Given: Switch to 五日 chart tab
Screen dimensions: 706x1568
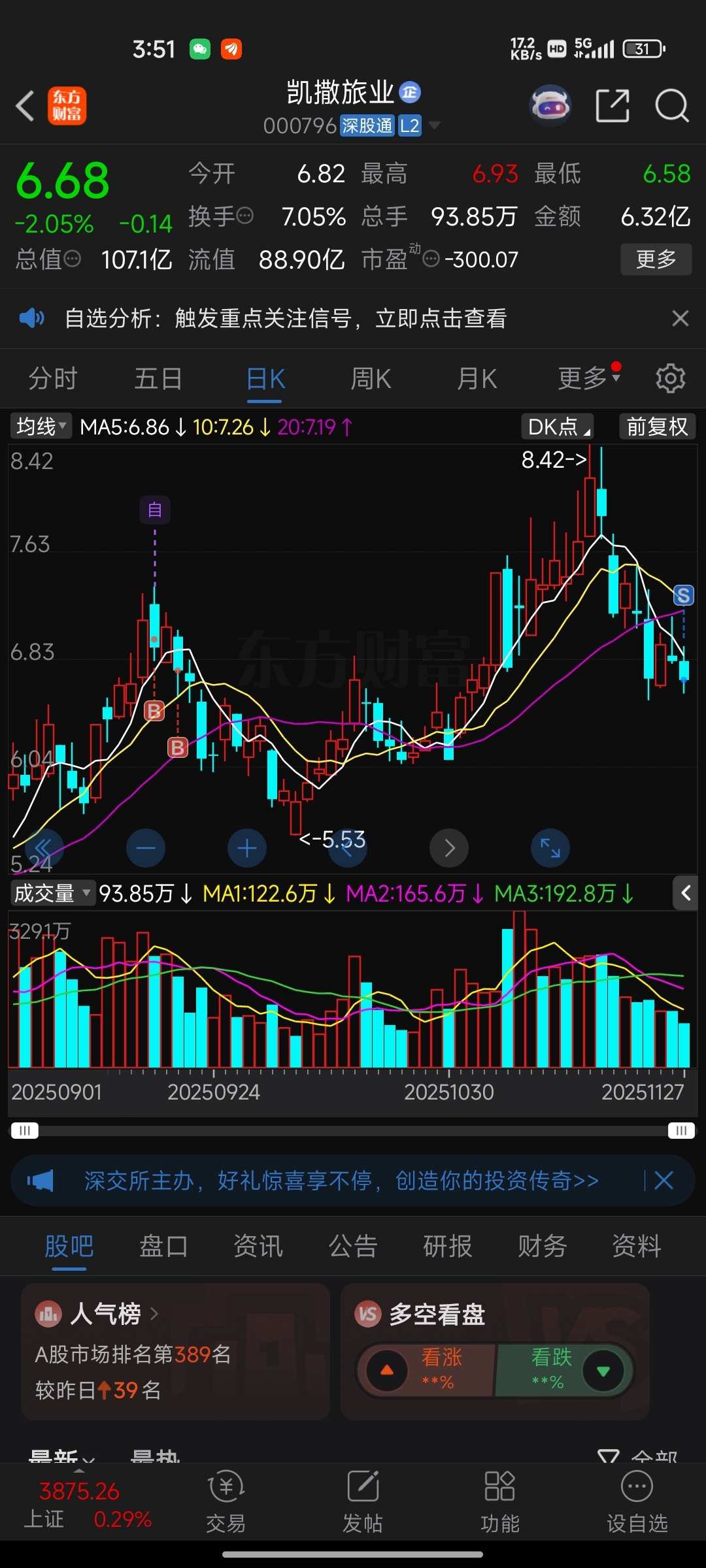Looking at the screenshot, I should (158, 378).
